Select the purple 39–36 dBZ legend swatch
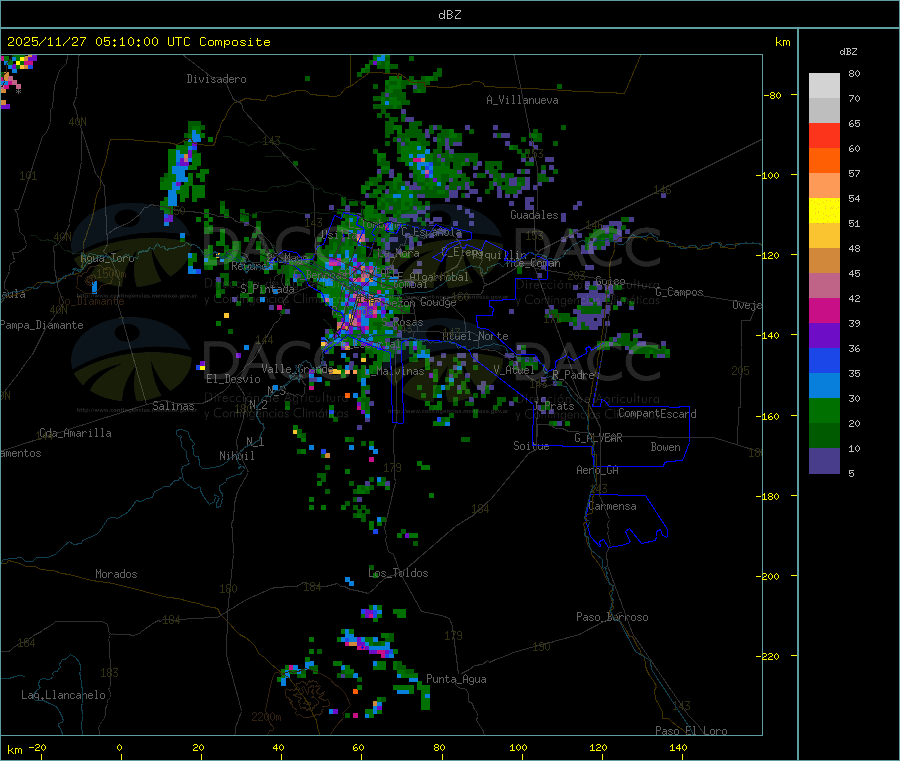 pos(824,336)
